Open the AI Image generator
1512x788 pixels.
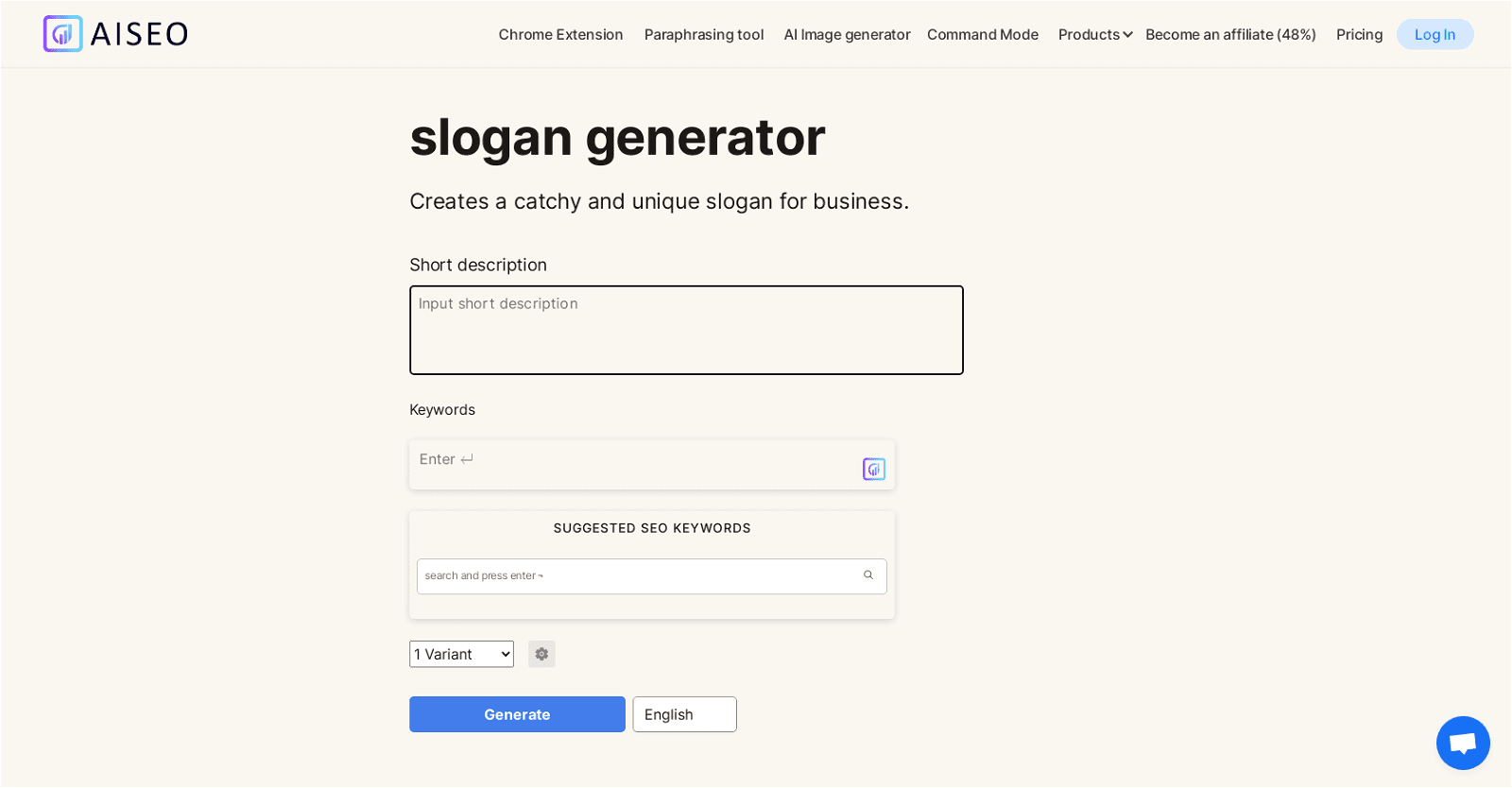pyautogui.click(x=846, y=34)
